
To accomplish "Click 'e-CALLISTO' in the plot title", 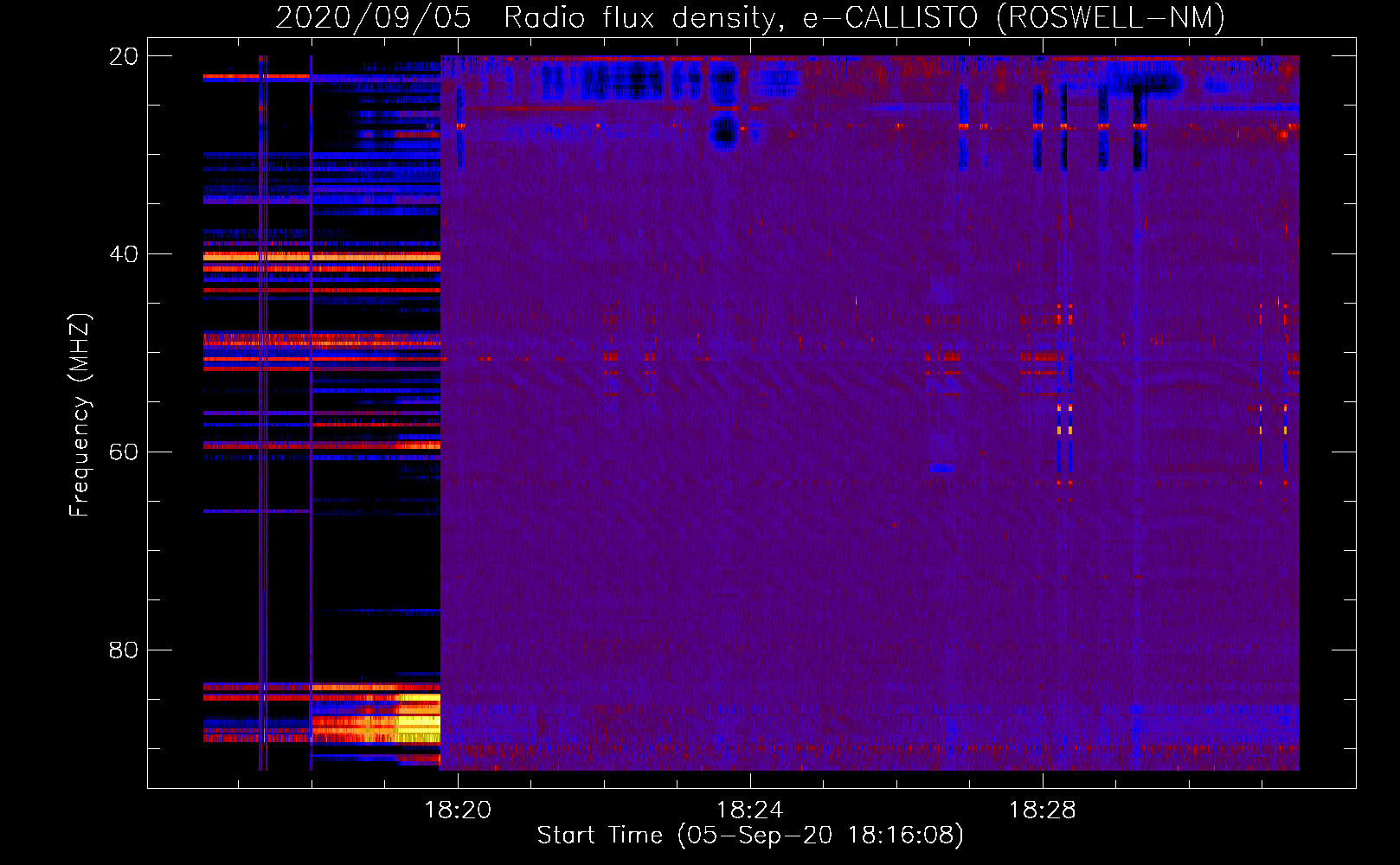I will click(x=890, y=18).
